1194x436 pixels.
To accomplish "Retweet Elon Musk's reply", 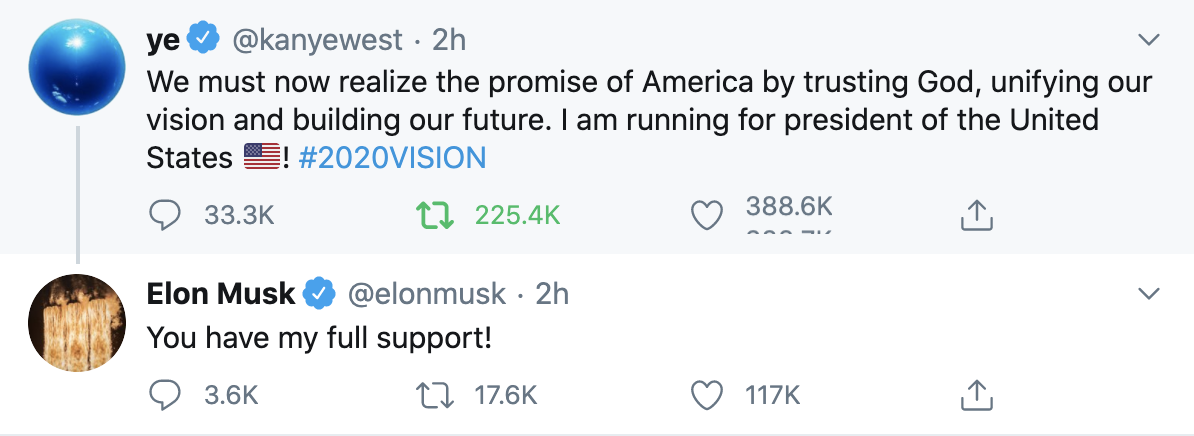I will [x=435, y=395].
